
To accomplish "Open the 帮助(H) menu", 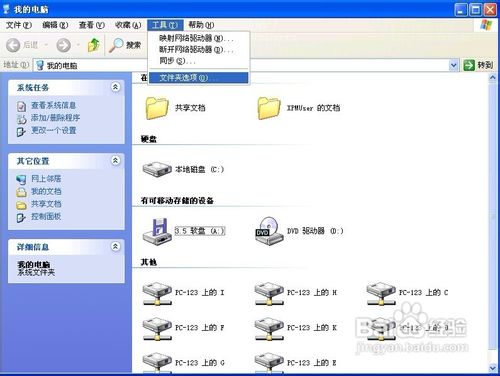I will [201, 25].
